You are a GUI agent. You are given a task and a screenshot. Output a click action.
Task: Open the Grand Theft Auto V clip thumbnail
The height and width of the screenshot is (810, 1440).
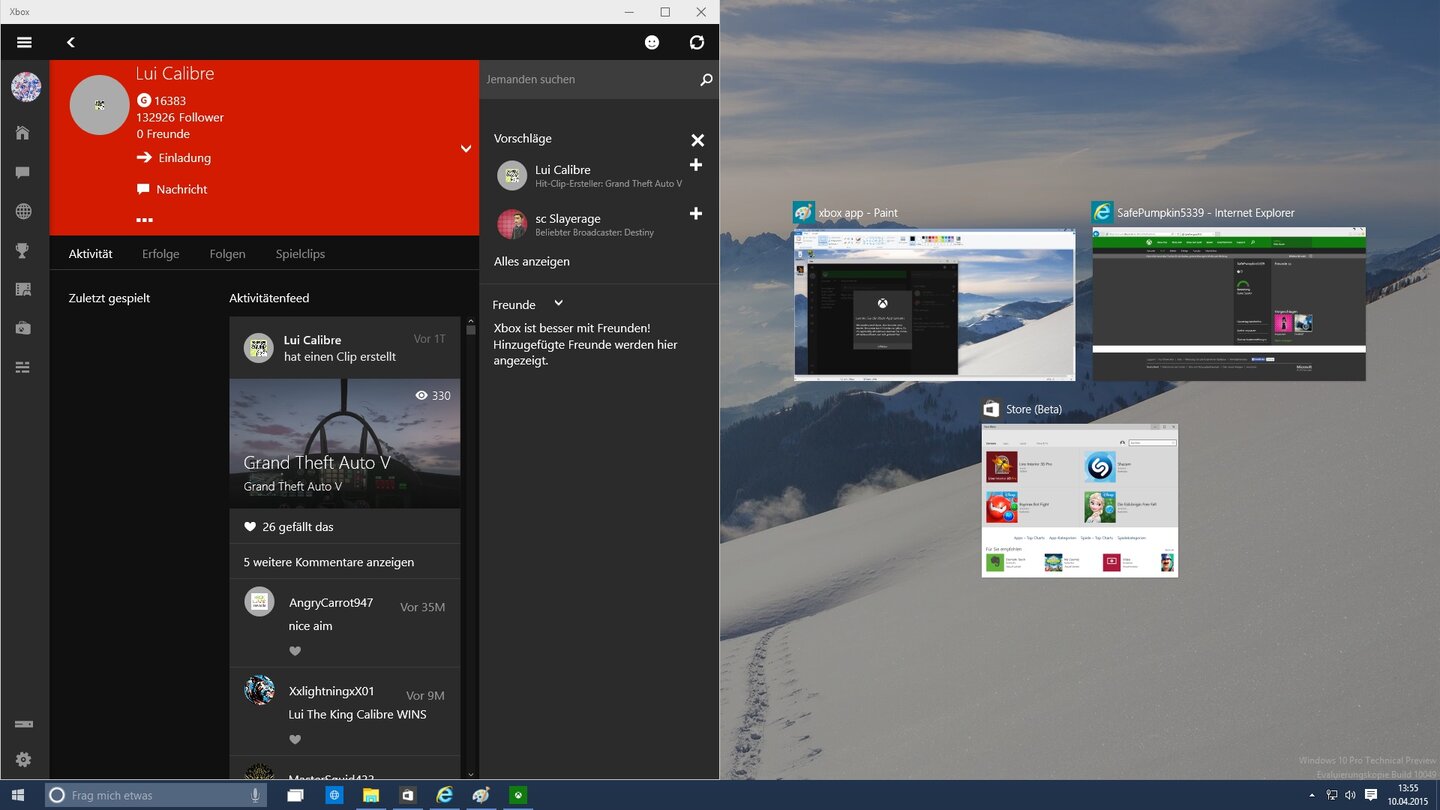(345, 443)
